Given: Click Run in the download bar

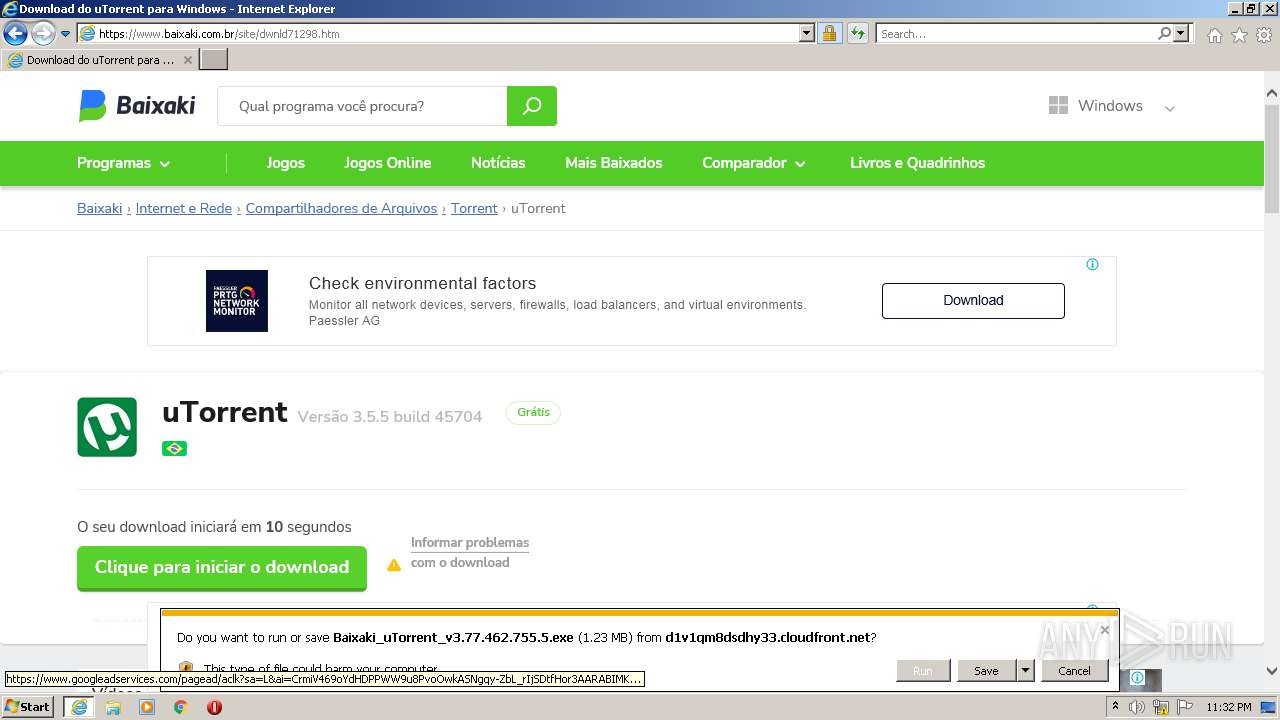Looking at the screenshot, I should pyautogui.click(x=922, y=671).
